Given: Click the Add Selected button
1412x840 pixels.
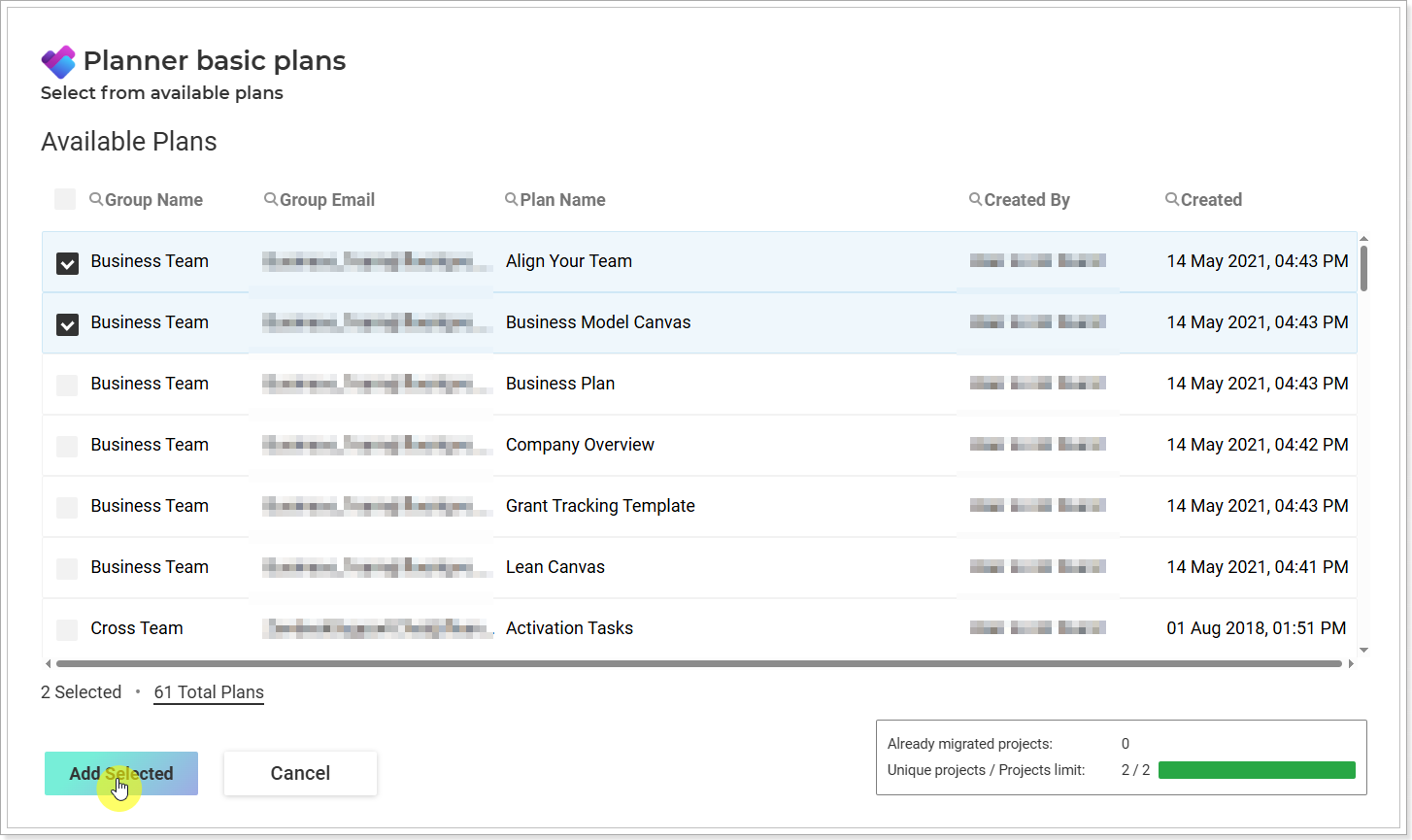Looking at the screenshot, I should 121,773.
